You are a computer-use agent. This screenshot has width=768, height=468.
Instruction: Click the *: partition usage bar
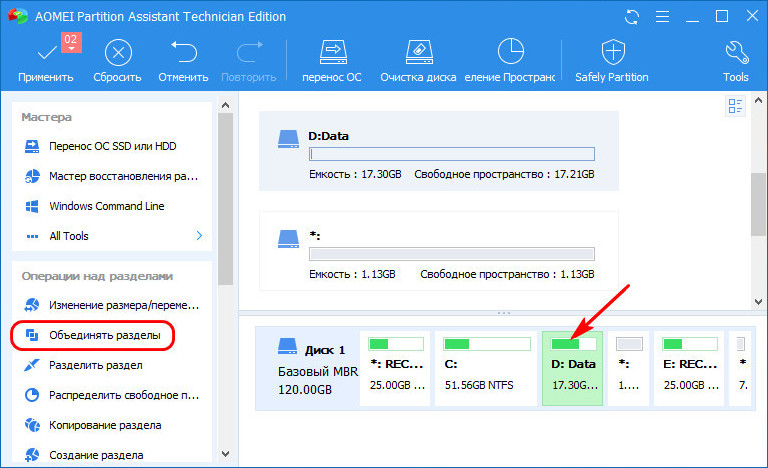(452, 254)
